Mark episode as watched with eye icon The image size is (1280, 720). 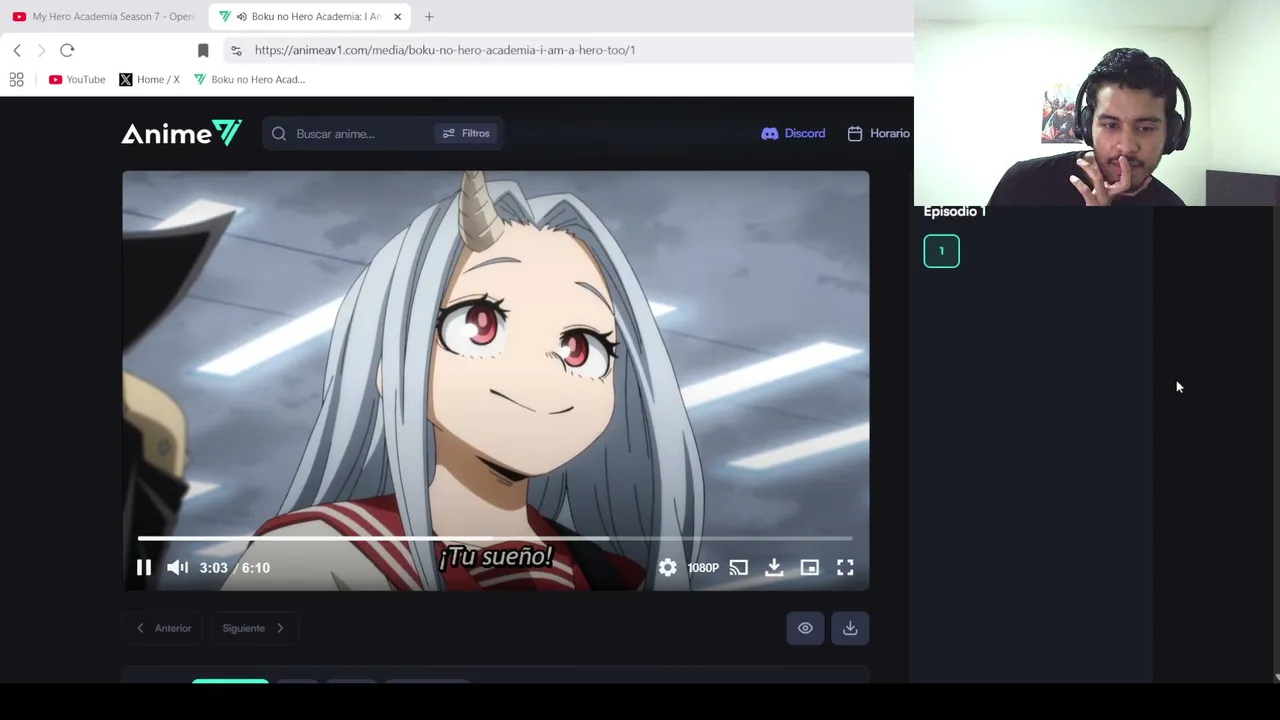(805, 628)
